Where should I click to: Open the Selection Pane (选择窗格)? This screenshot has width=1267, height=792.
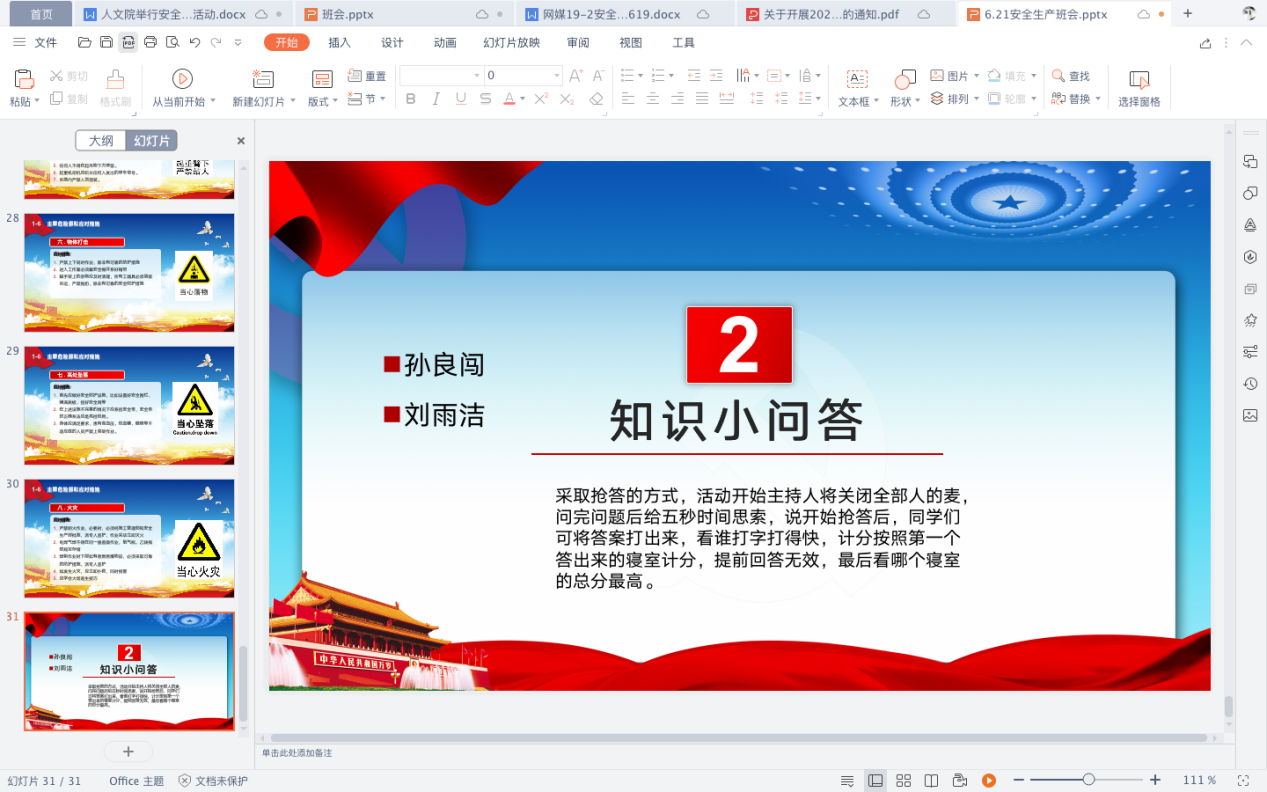[1139, 80]
